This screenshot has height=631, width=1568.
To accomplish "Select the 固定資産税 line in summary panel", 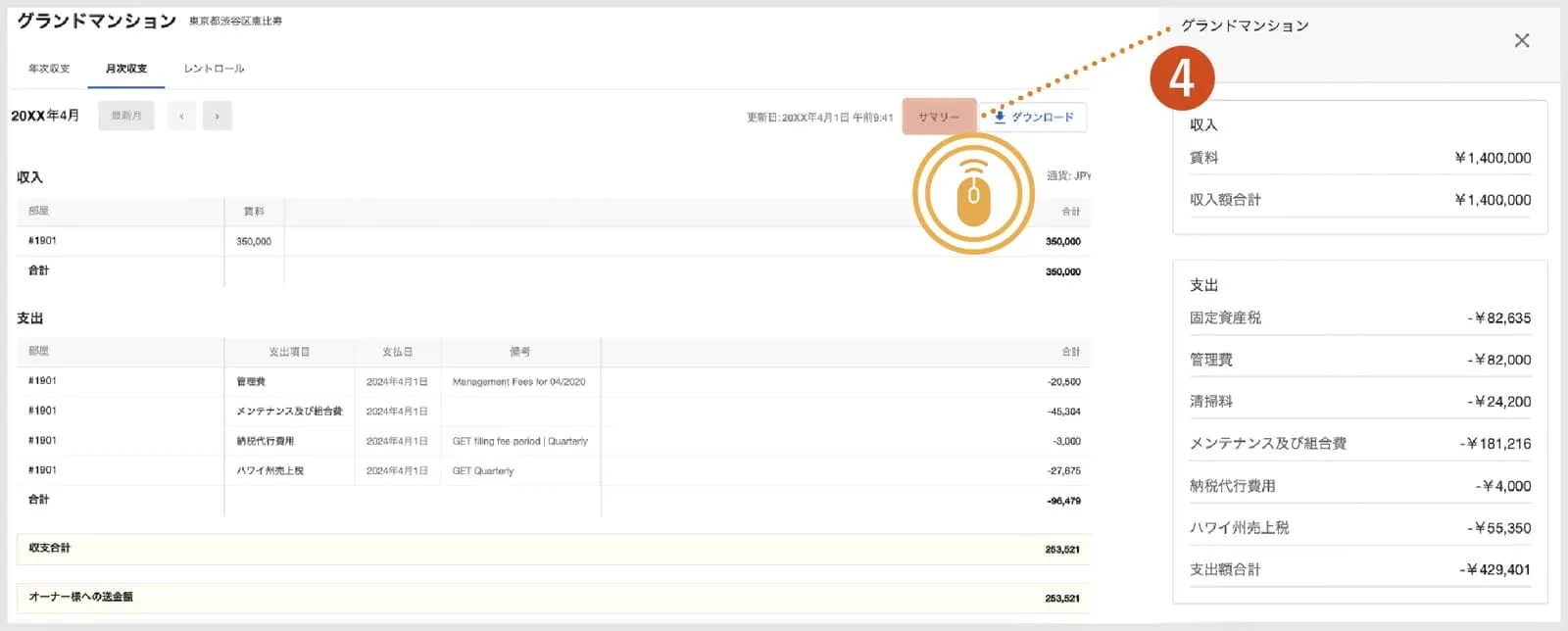I will (x=1360, y=317).
